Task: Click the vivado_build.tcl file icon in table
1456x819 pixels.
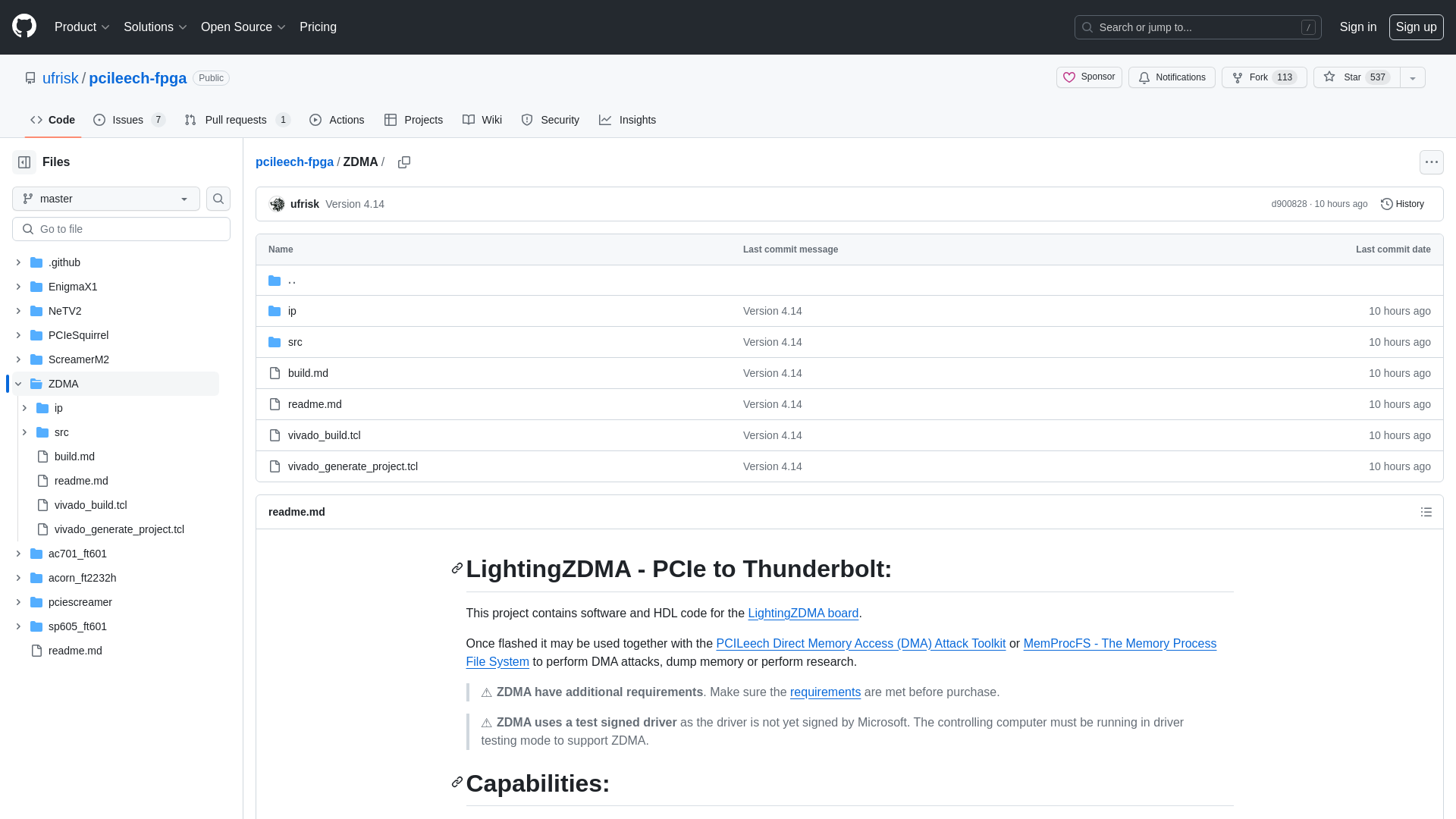Action: pos(275,435)
